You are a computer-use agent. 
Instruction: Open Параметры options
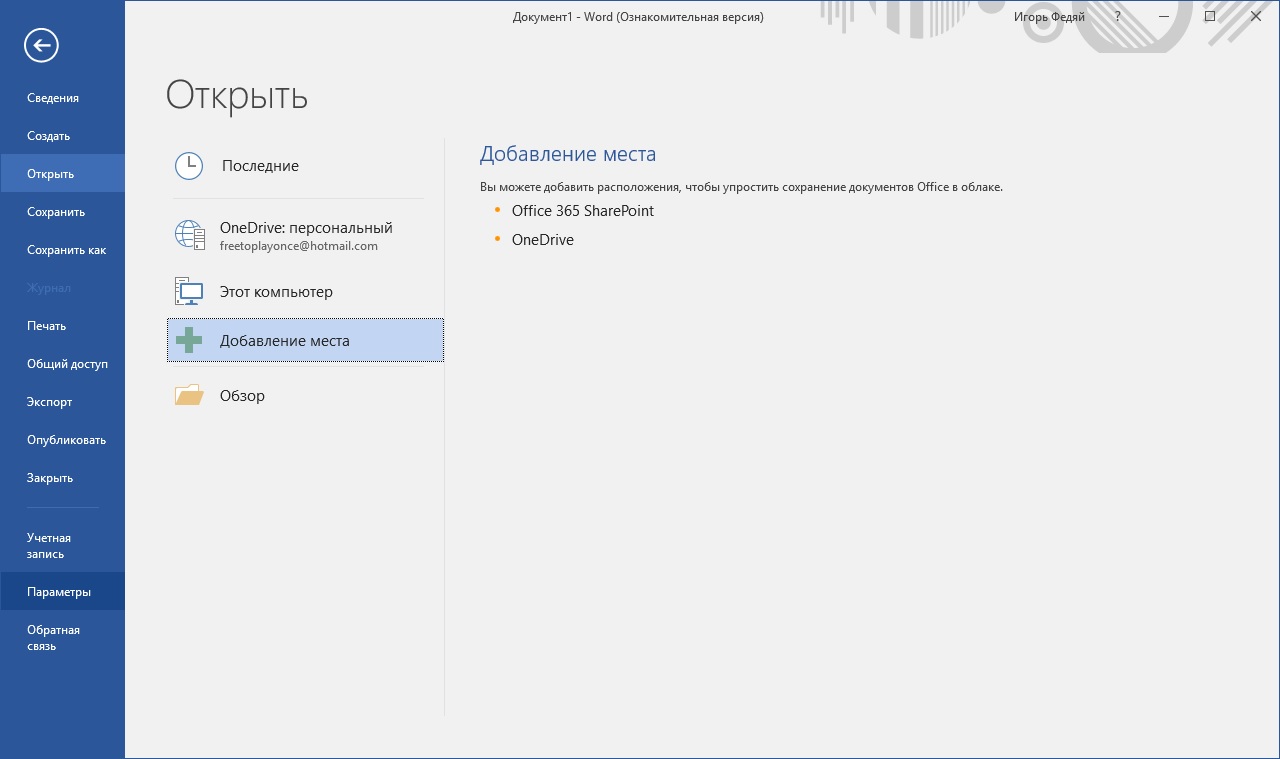point(62,592)
